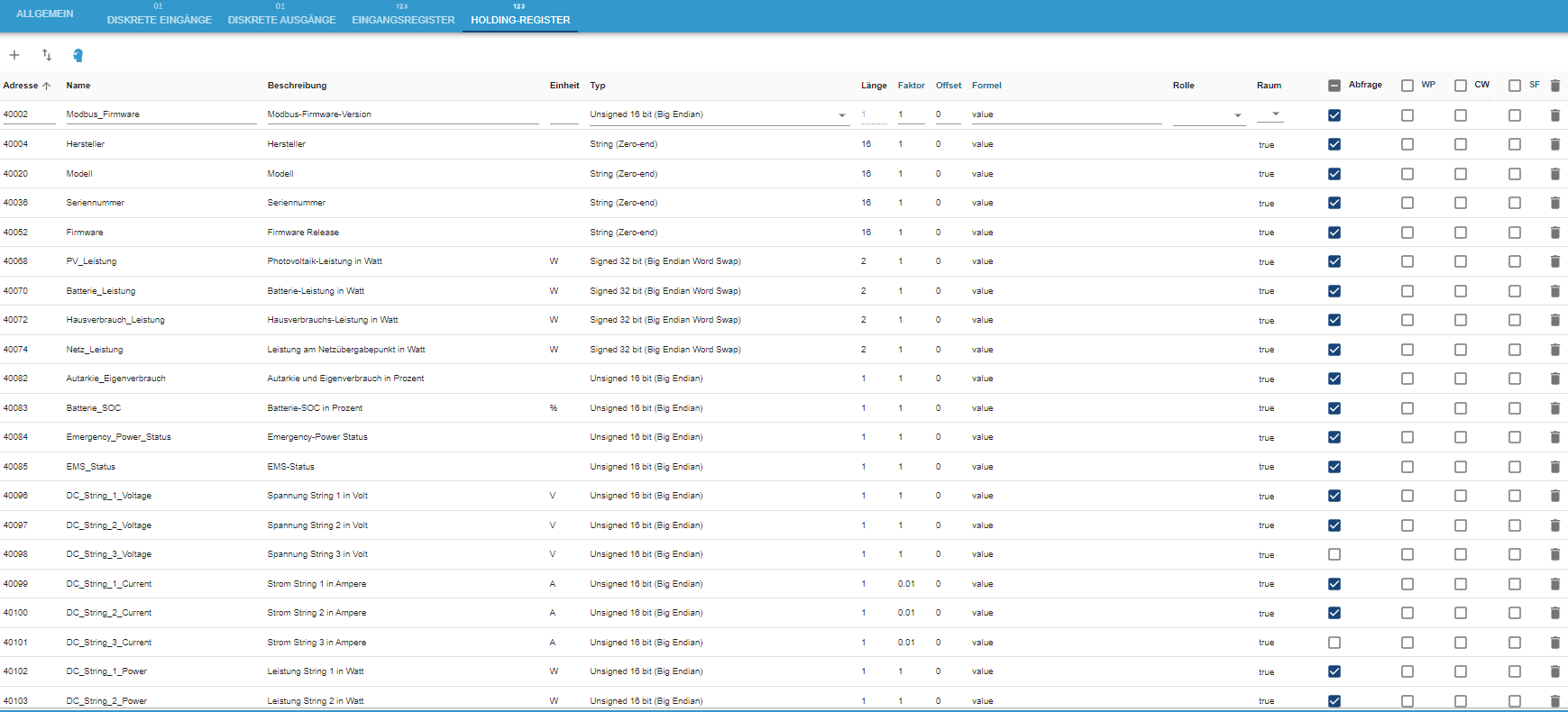Delete the DC_String_3_Voltage register row
This screenshot has width=1568, height=712.
click(1554, 554)
